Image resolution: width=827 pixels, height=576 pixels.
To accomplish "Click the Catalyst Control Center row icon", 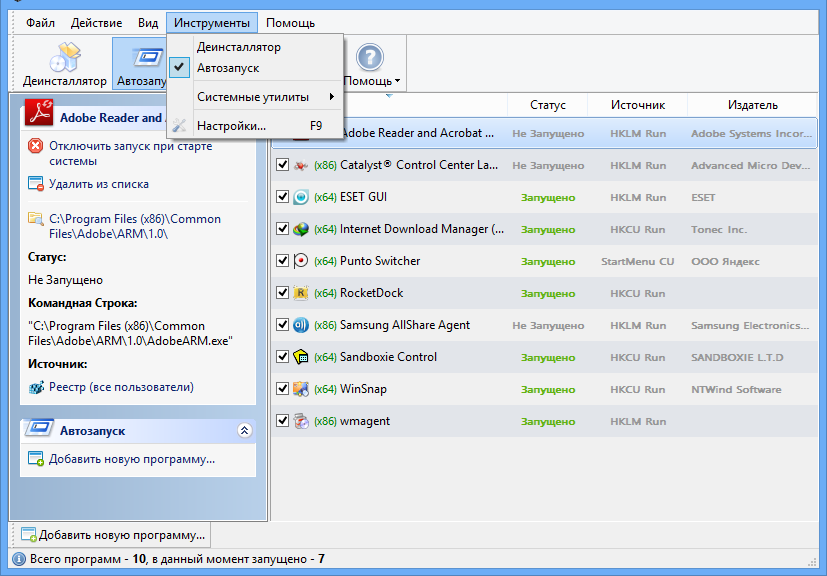I will (301, 165).
